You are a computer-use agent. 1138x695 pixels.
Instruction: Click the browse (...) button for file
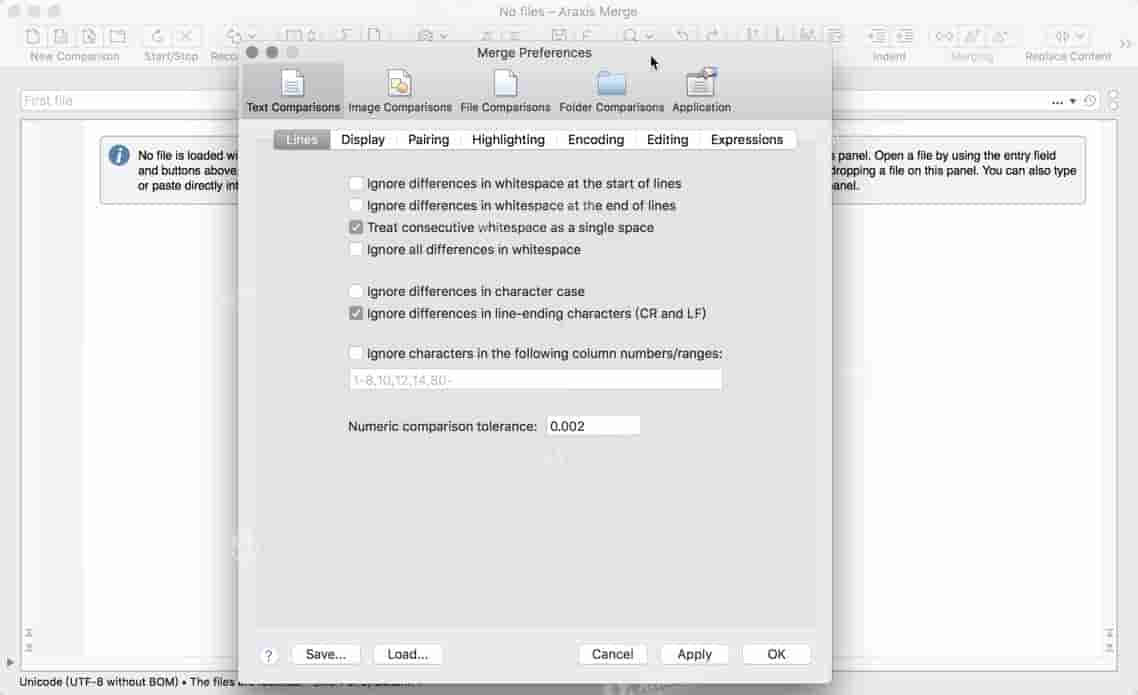(x=1057, y=102)
